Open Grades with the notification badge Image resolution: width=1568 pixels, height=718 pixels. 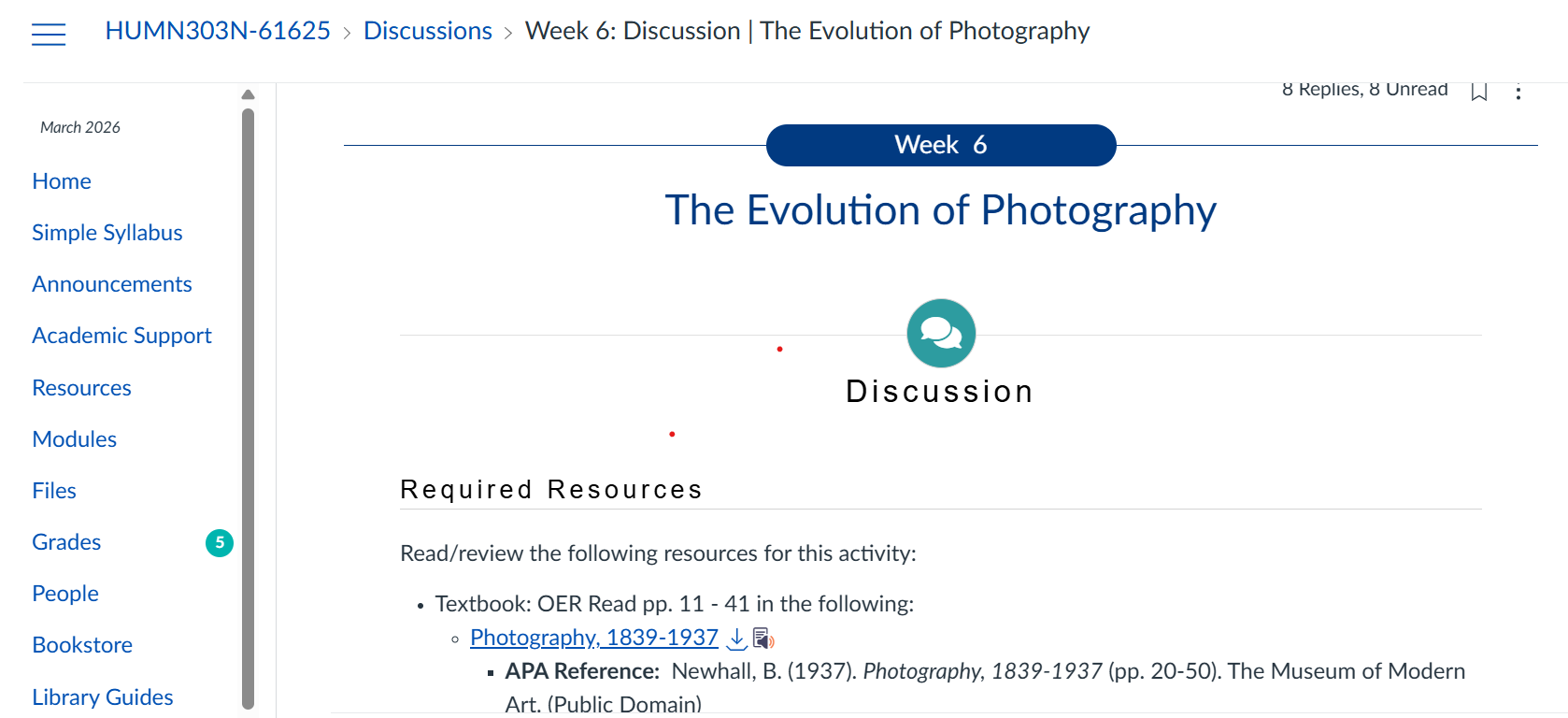click(x=65, y=541)
